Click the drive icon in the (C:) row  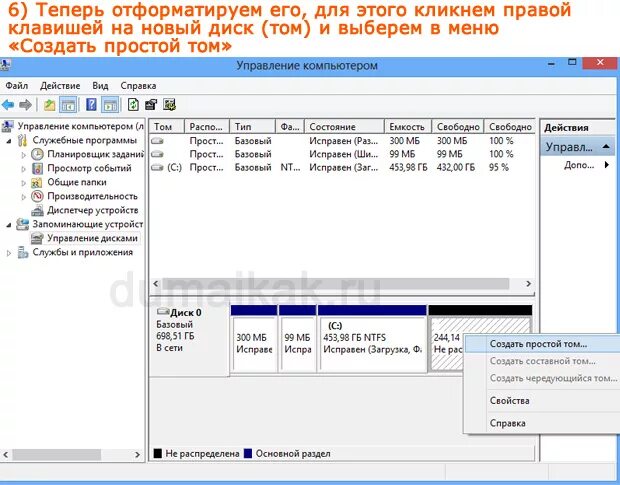tap(157, 168)
